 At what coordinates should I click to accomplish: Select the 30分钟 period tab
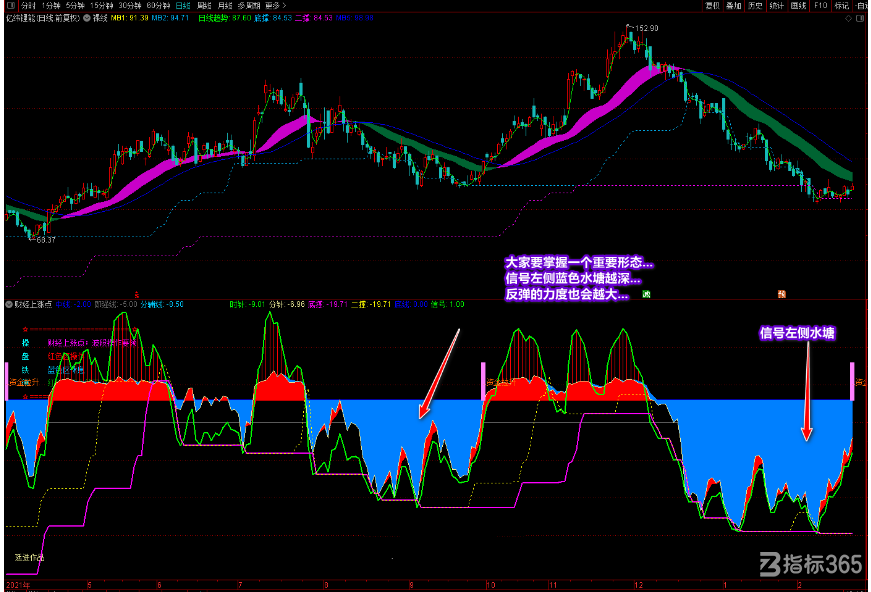(130, 6)
